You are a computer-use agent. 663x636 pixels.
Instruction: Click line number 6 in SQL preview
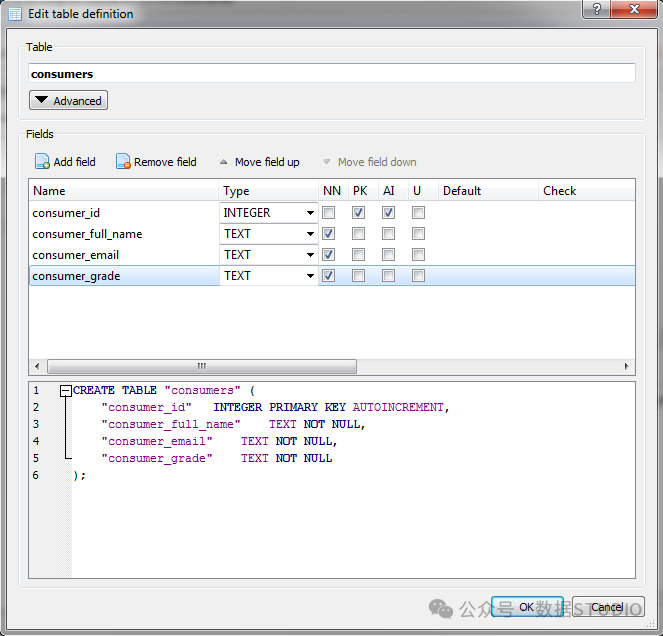[36, 475]
